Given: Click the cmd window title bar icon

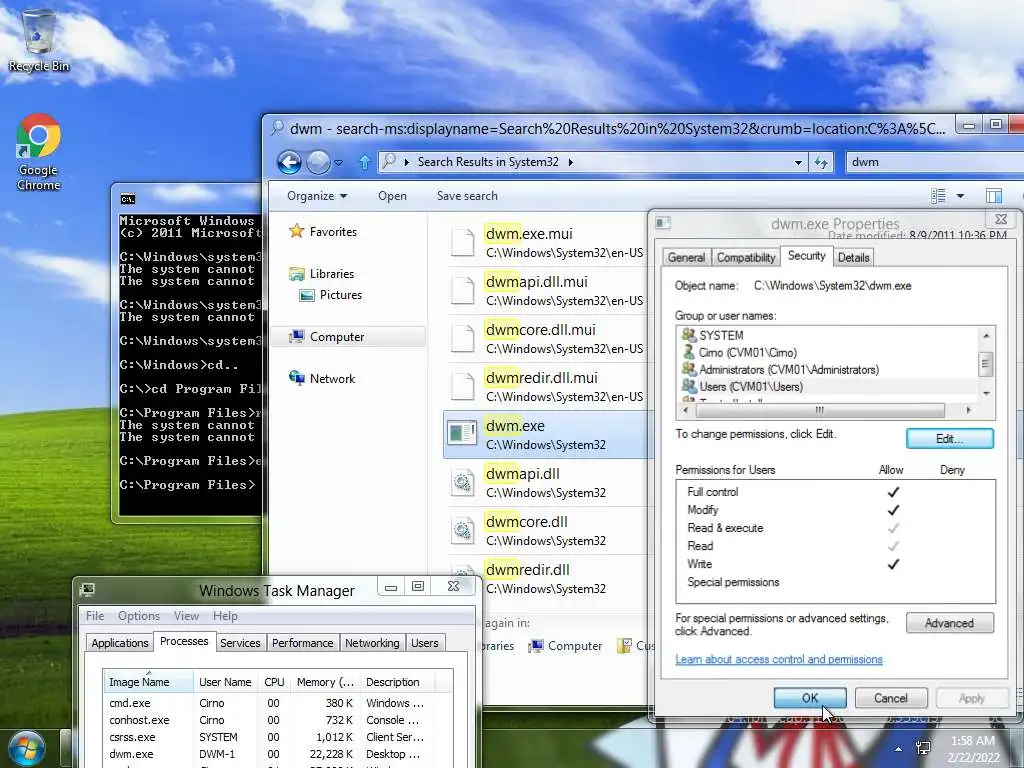Looking at the screenshot, I should [127, 199].
